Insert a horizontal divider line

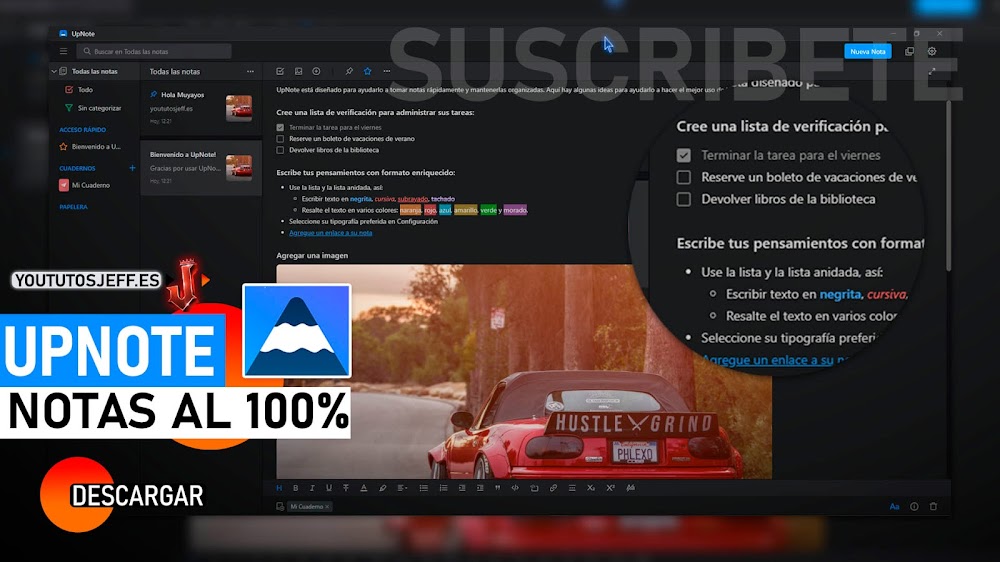572,488
